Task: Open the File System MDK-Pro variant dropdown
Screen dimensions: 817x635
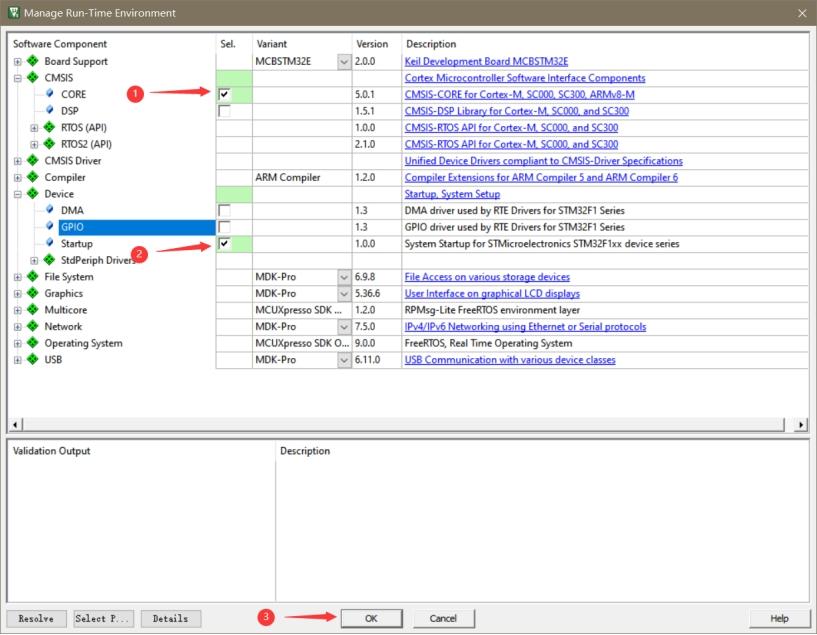Action: coord(344,277)
